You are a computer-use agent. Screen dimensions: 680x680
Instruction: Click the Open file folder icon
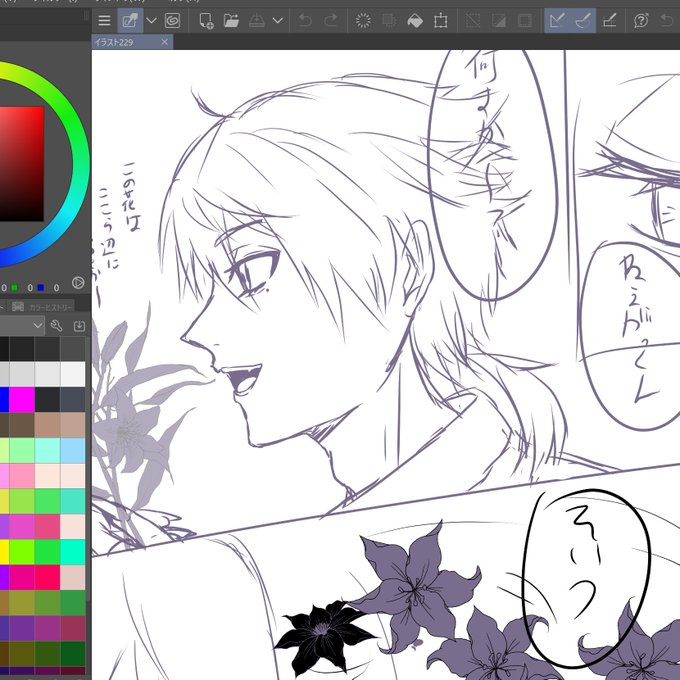[x=231, y=20]
